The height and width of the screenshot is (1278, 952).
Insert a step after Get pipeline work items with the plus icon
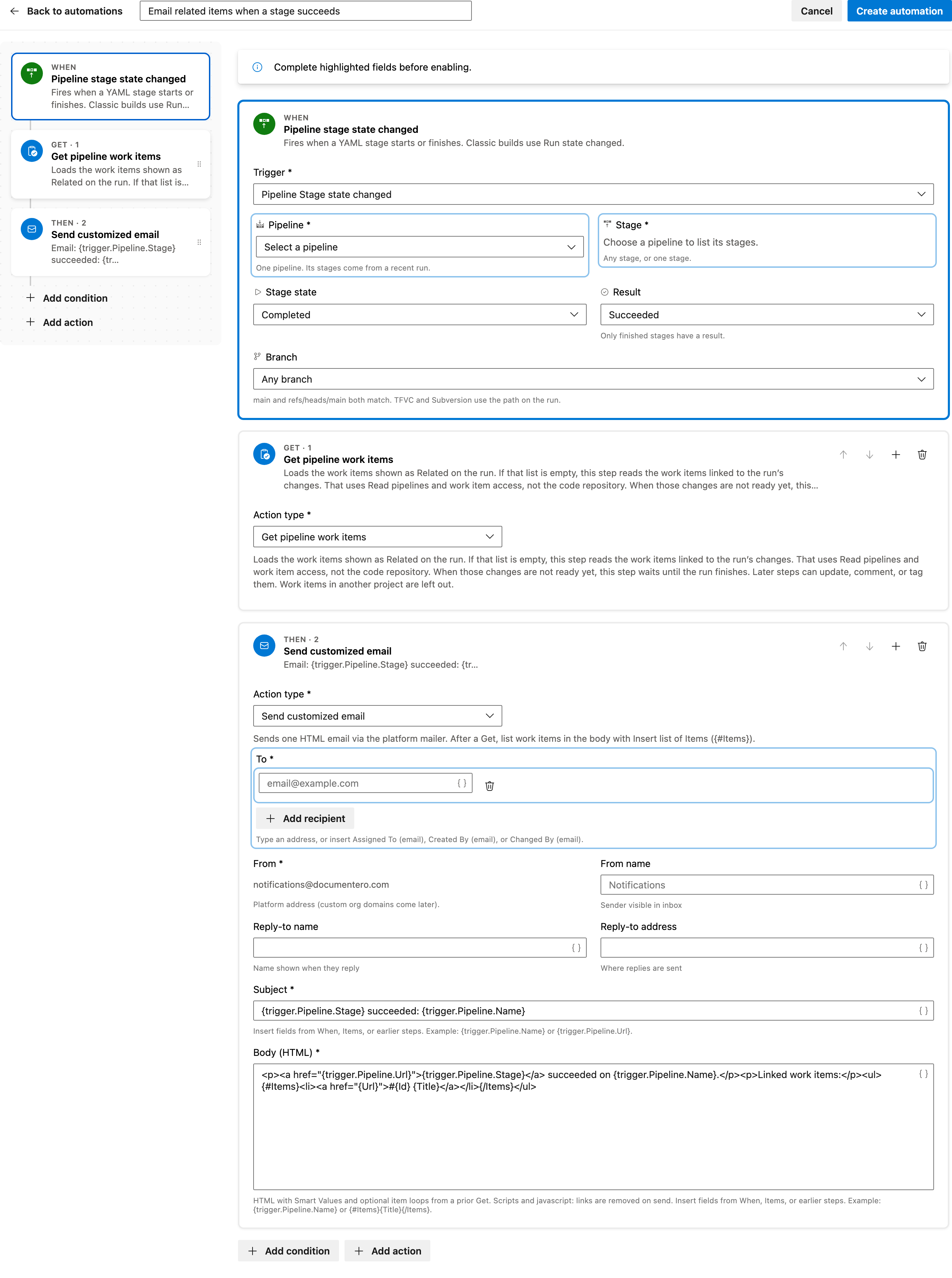coord(896,455)
